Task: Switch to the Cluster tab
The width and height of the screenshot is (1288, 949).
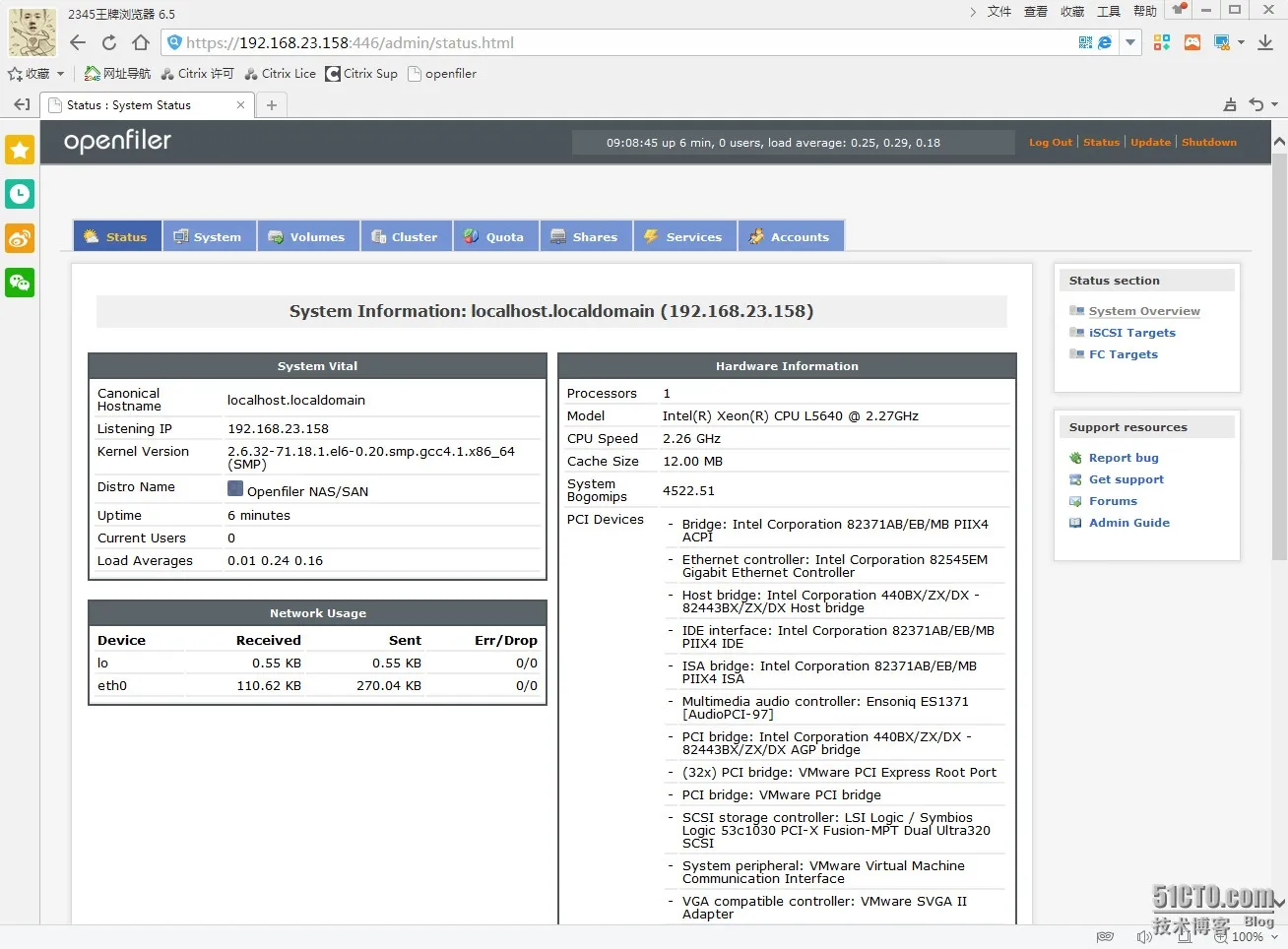Action: pyautogui.click(x=406, y=236)
